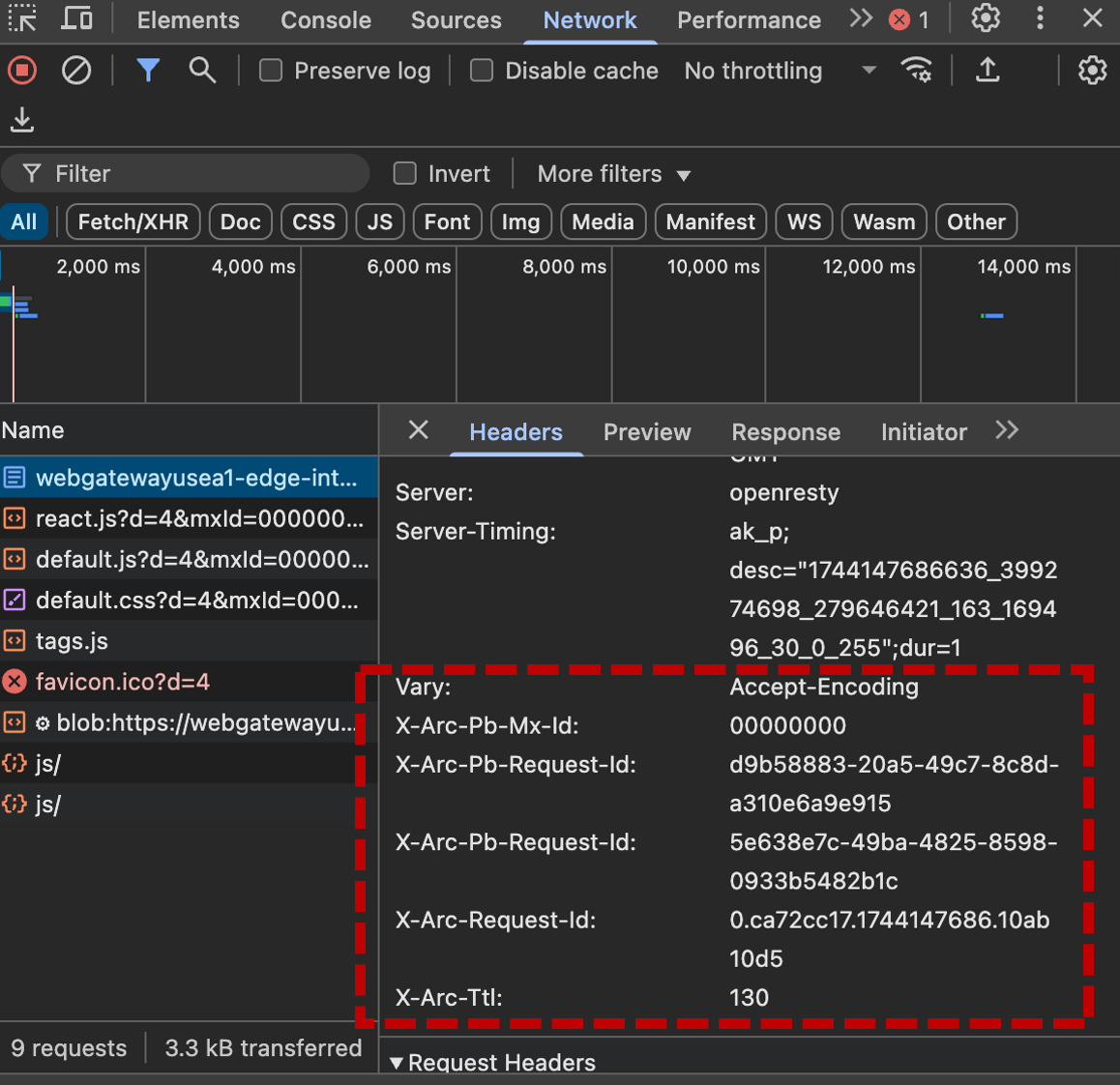Image resolution: width=1120 pixels, height=1085 pixels.
Task: Select the default.js request row
Action: pos(189,559)
